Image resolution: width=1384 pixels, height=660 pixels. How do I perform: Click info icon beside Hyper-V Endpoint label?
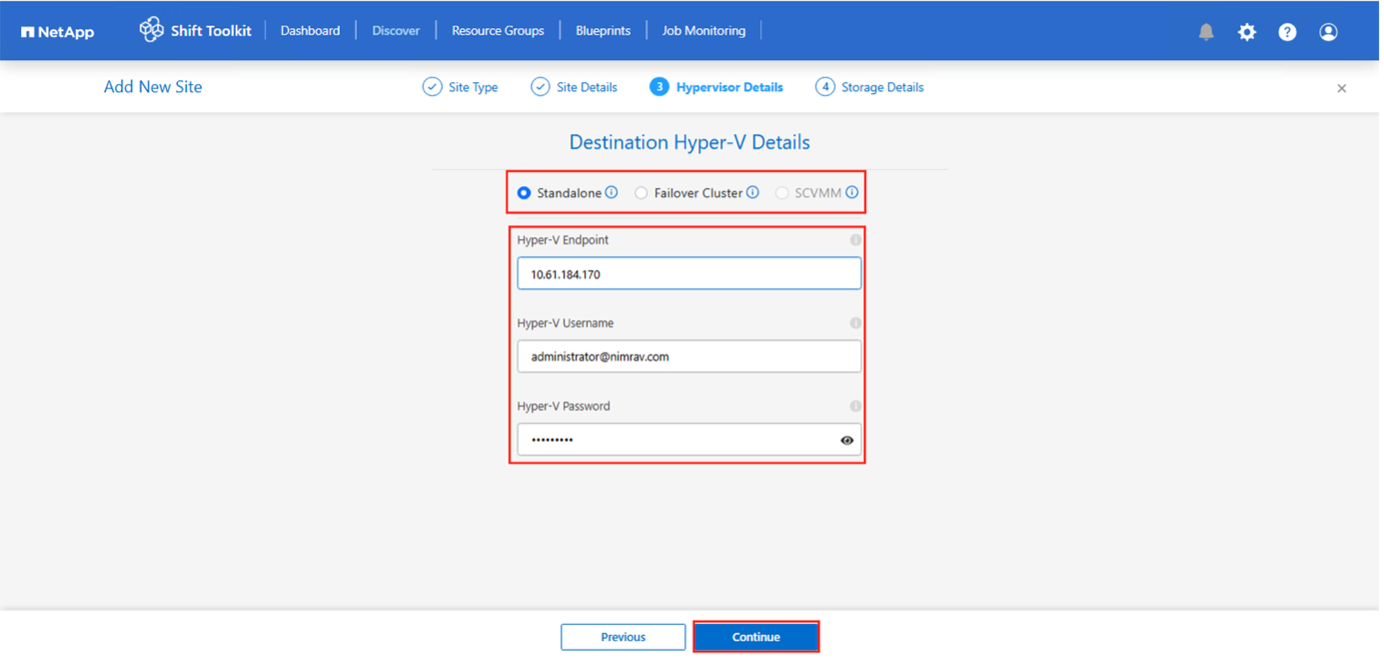pyautogui.click(x=855, y=240)
